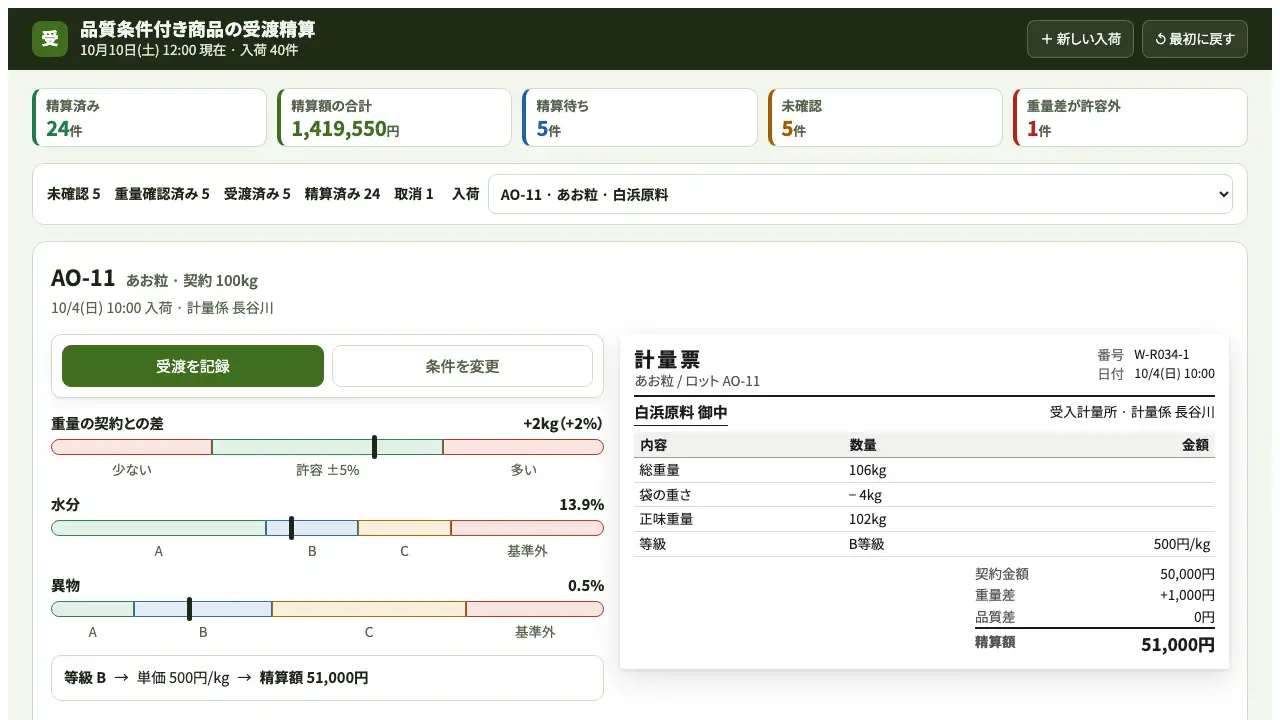Screen dimensions: 1280x720
Task: Click the 受入計量所・計量係 長谷川 text
Action: pos(1132,412)
